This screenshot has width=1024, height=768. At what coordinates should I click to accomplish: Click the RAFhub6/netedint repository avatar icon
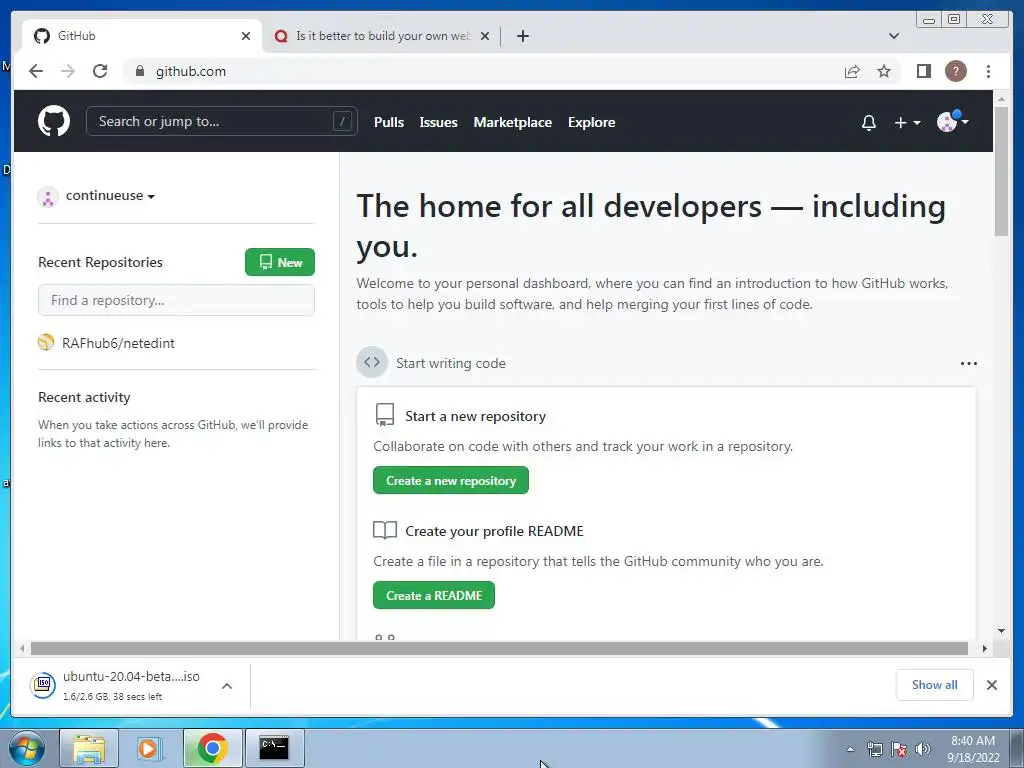pyautogui.click(x=46, y=342)
